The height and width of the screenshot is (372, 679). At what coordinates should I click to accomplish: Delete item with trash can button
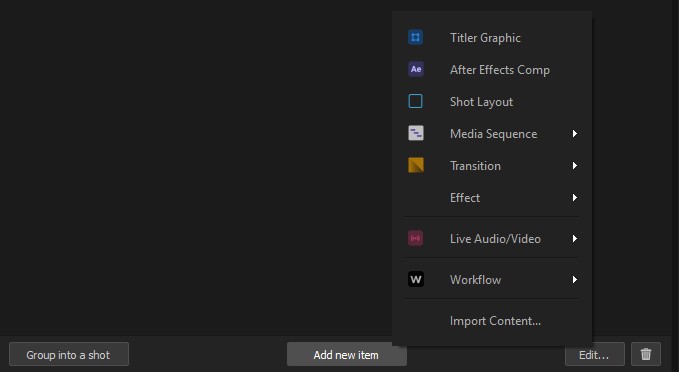click(646, 354)
